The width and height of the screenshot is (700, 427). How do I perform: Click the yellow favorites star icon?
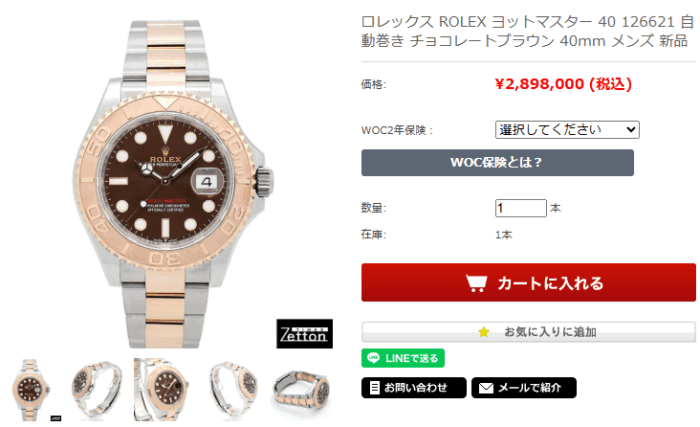click(x=483, y=332)
